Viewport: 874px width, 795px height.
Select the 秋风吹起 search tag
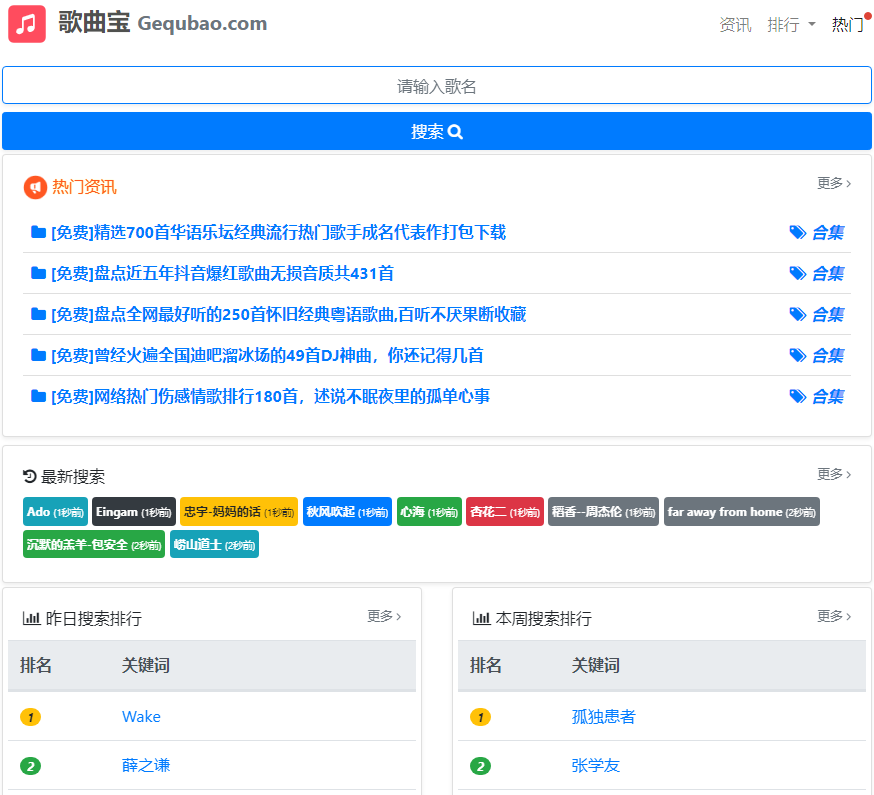click(x=347, y=512)
